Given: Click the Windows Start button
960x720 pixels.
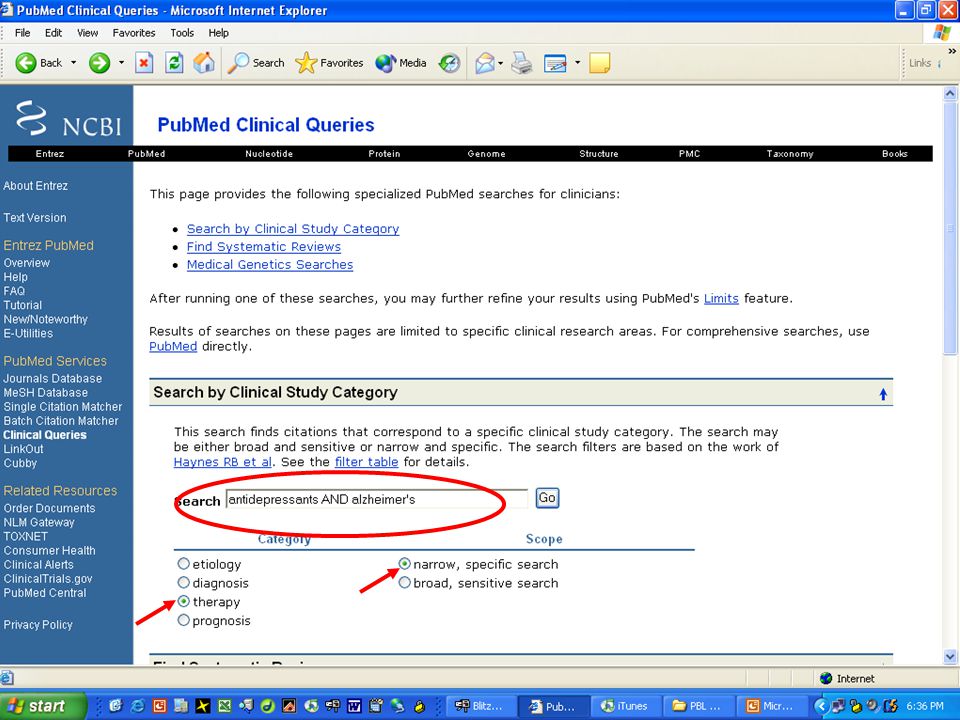Looking at the screenshot, I should (x=43, y=706).
